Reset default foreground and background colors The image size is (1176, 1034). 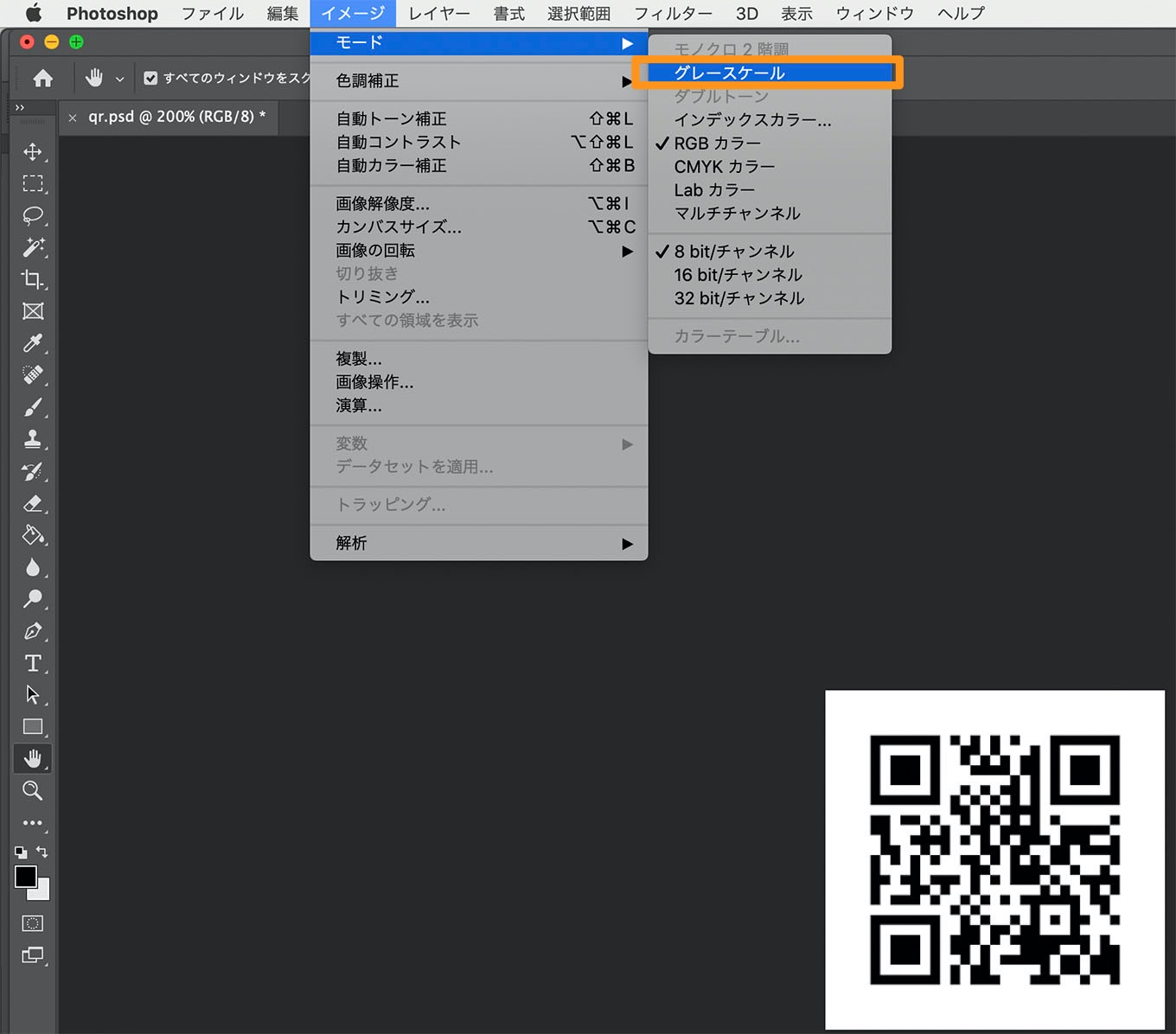coord(21,852)
